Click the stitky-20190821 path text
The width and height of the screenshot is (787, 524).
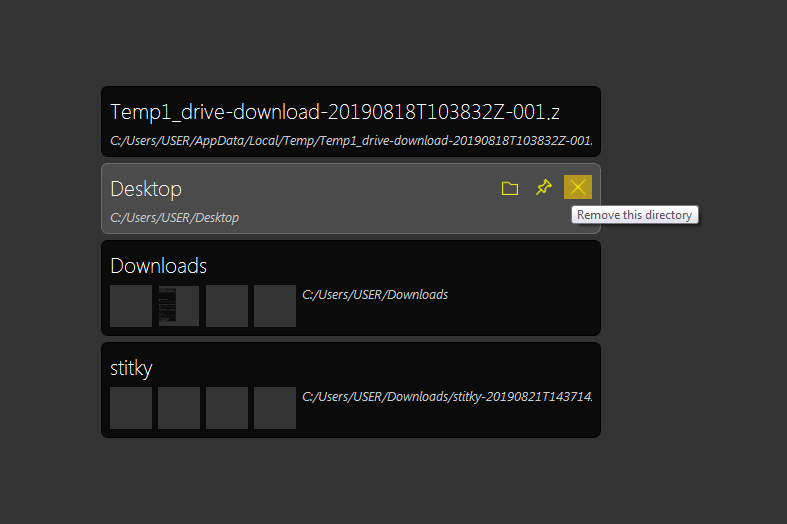click(x=447, y=397)
